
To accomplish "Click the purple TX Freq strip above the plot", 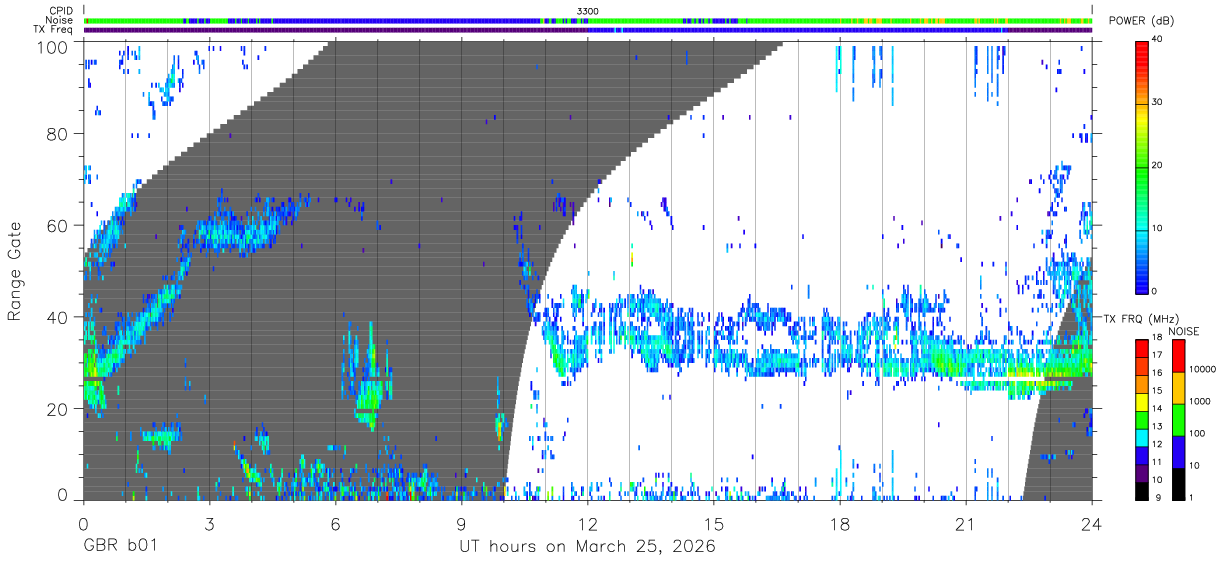I will click(588, 30).
